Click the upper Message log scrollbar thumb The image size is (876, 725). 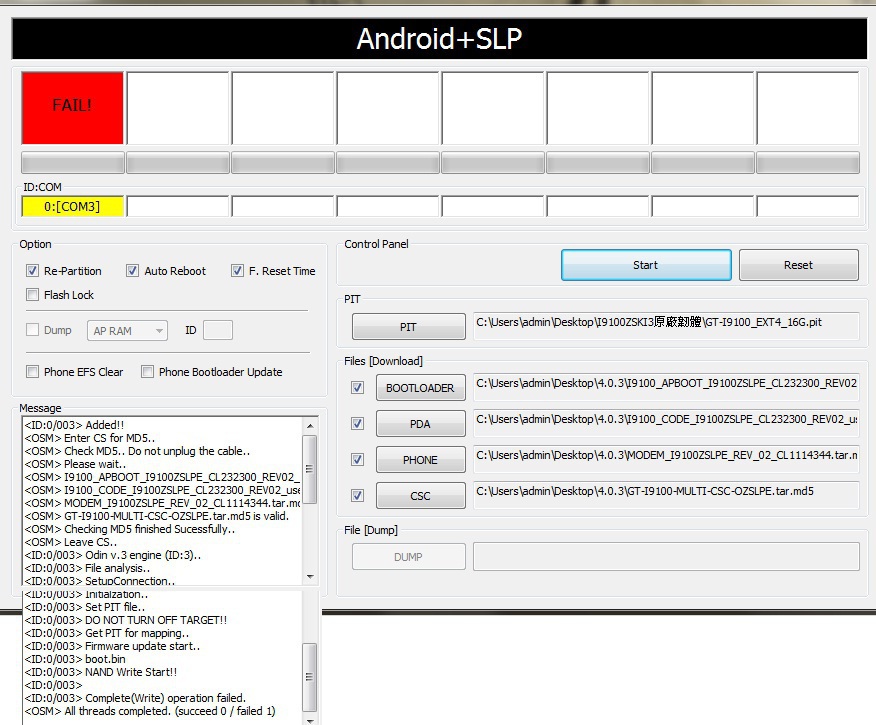click(x=310, y=469)
